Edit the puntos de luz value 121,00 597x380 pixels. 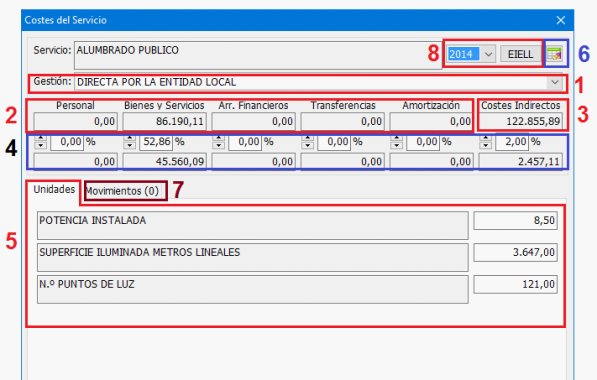pos(516,284)
